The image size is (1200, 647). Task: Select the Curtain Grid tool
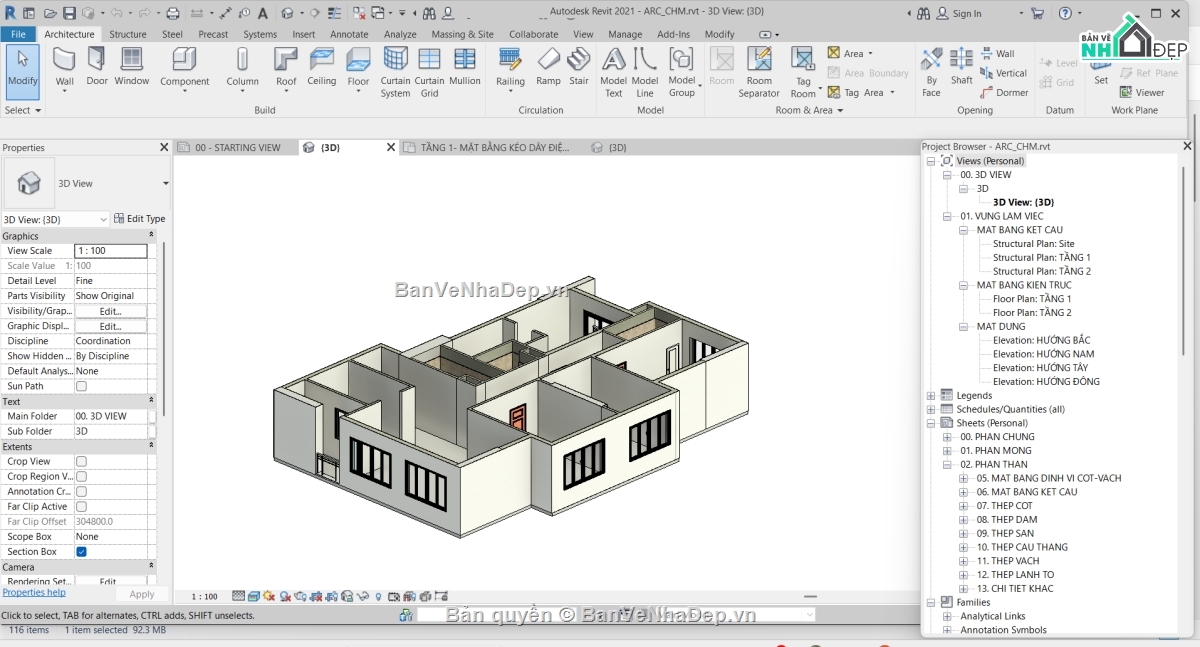click(x=429, y=72)
